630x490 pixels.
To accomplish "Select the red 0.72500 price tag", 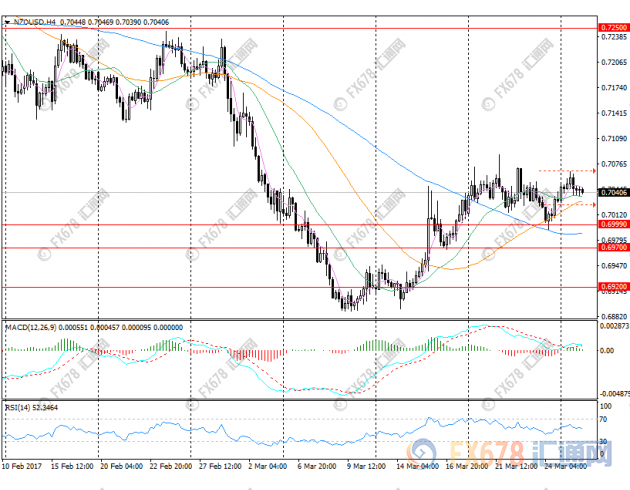I will click(611, 28).
